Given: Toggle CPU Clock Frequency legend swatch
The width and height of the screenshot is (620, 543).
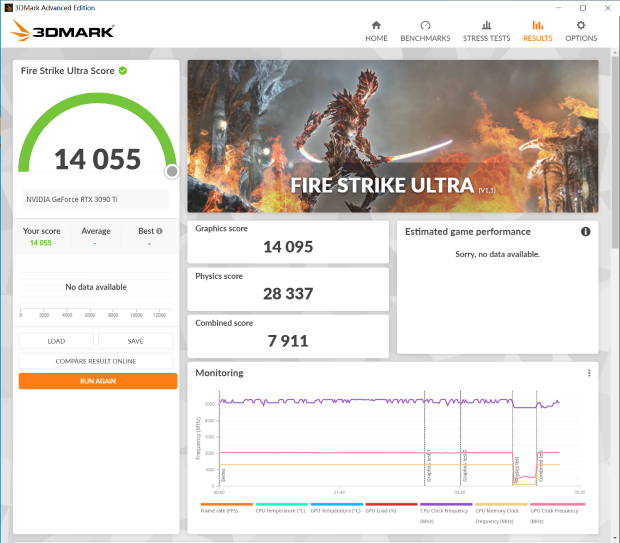Looking at the screenshot, I should tap(446, 504).
